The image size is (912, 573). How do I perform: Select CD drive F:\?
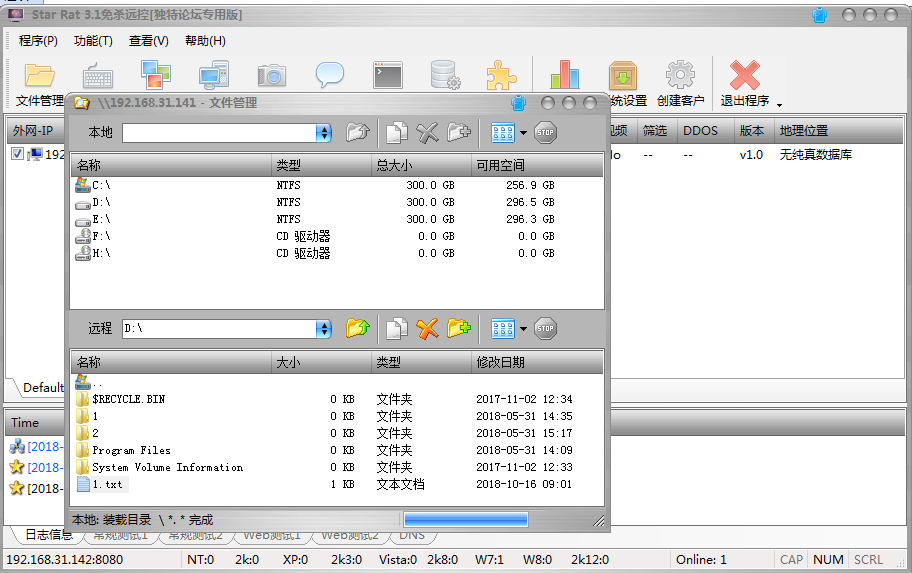pyautogui.click(x=92, y=236)
